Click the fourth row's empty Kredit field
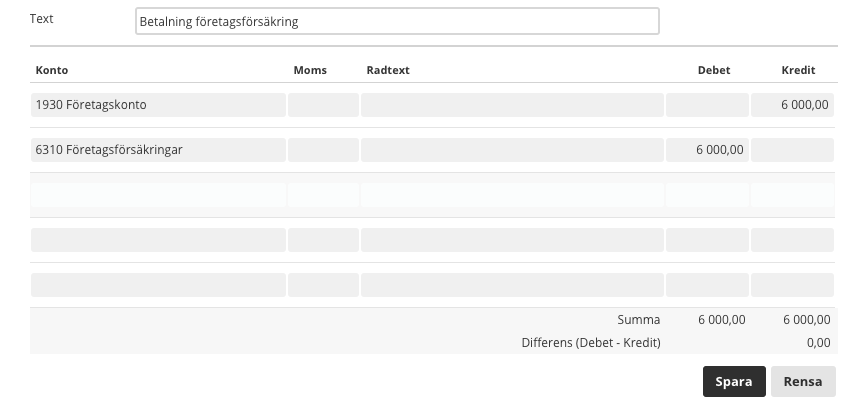 coord(792,240)
